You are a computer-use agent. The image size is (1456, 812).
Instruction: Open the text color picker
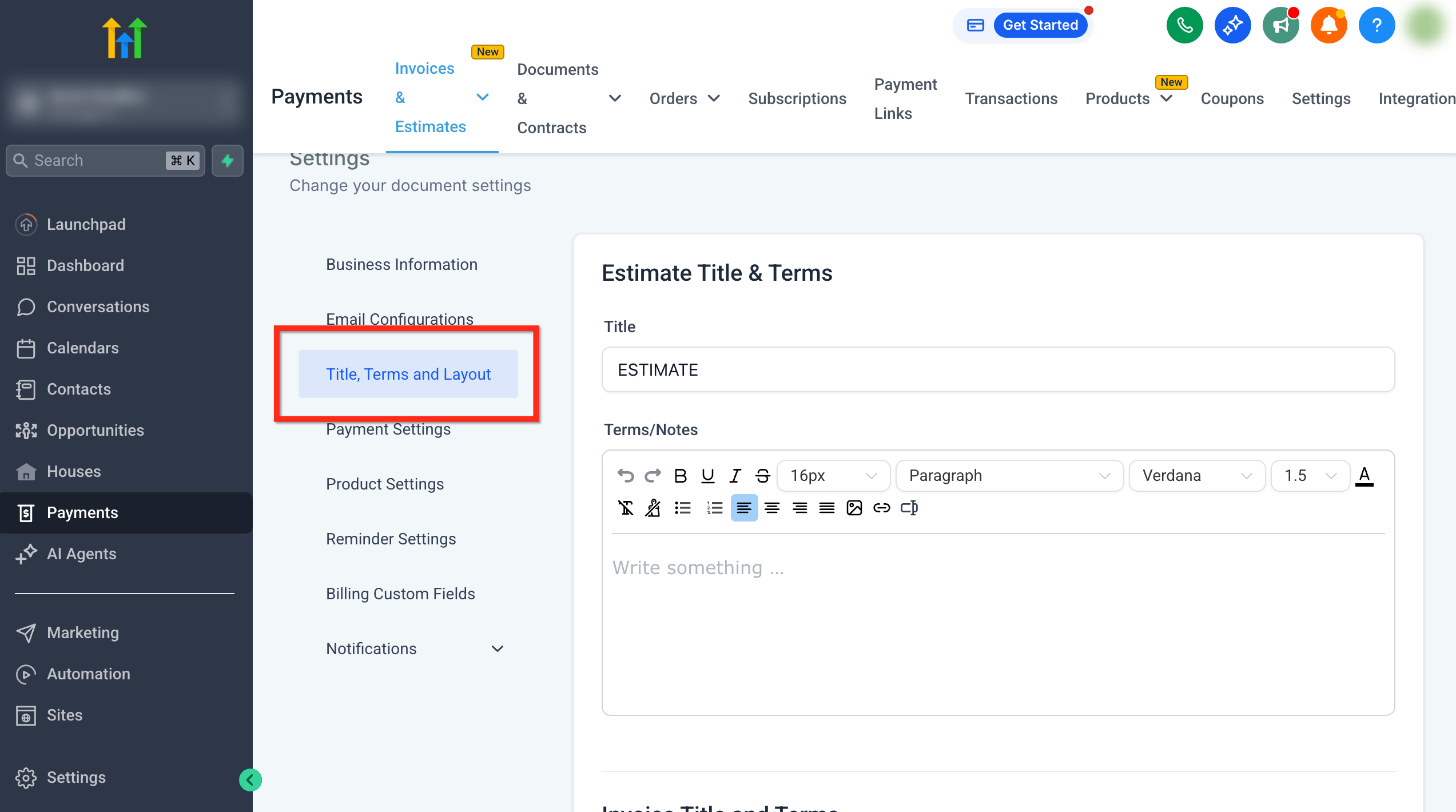[x=1364, y=476]
